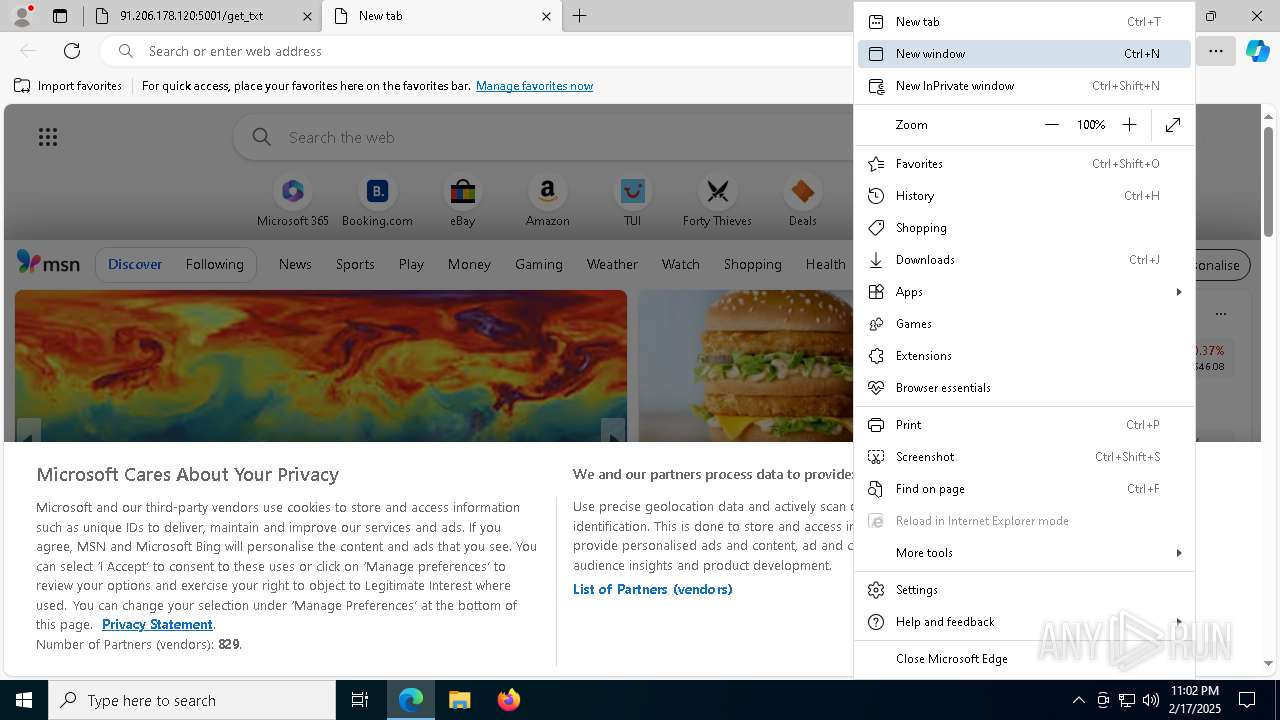Expand the More tools submenu
Viewport: 1280px width, 720px height.
coord(1024,553)
